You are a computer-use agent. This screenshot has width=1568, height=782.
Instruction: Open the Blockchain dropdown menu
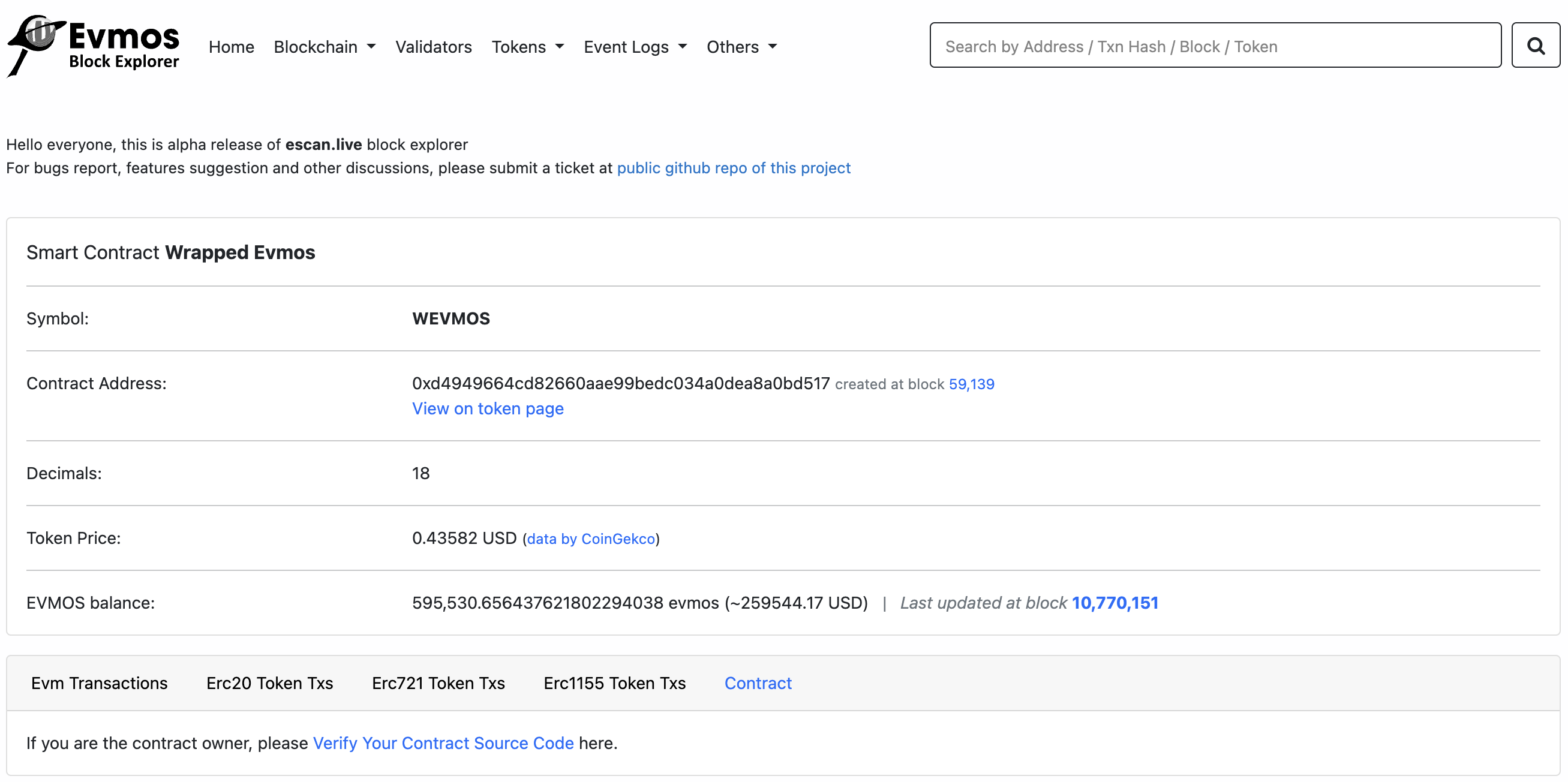325,47
